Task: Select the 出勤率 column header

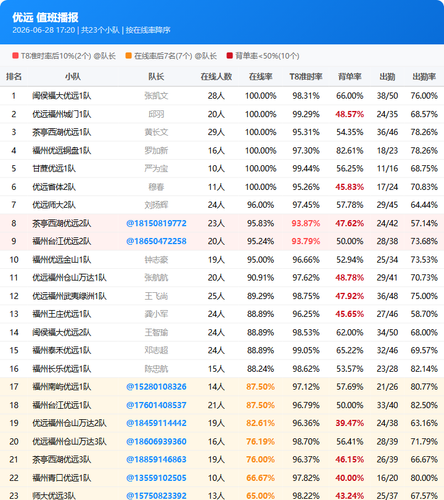Action: click(424, 77)
